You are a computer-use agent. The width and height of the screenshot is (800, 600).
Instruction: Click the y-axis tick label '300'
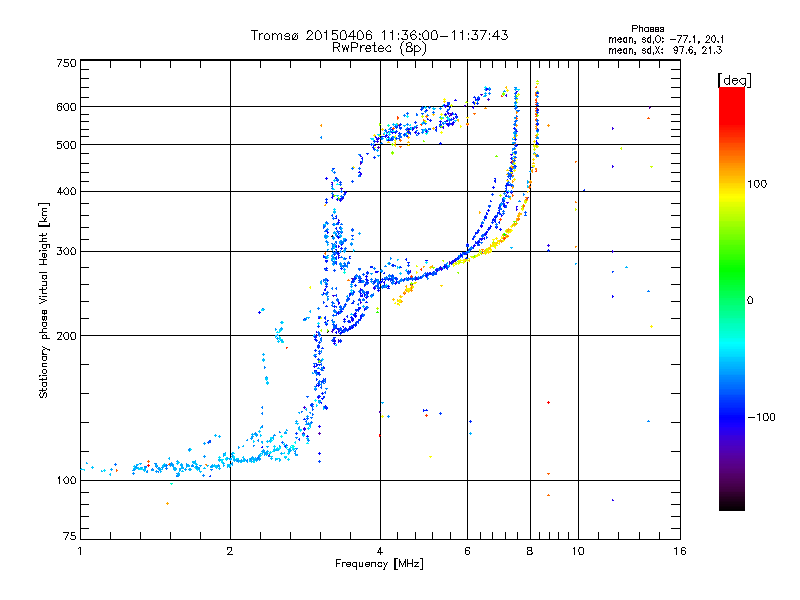(66, 252)
